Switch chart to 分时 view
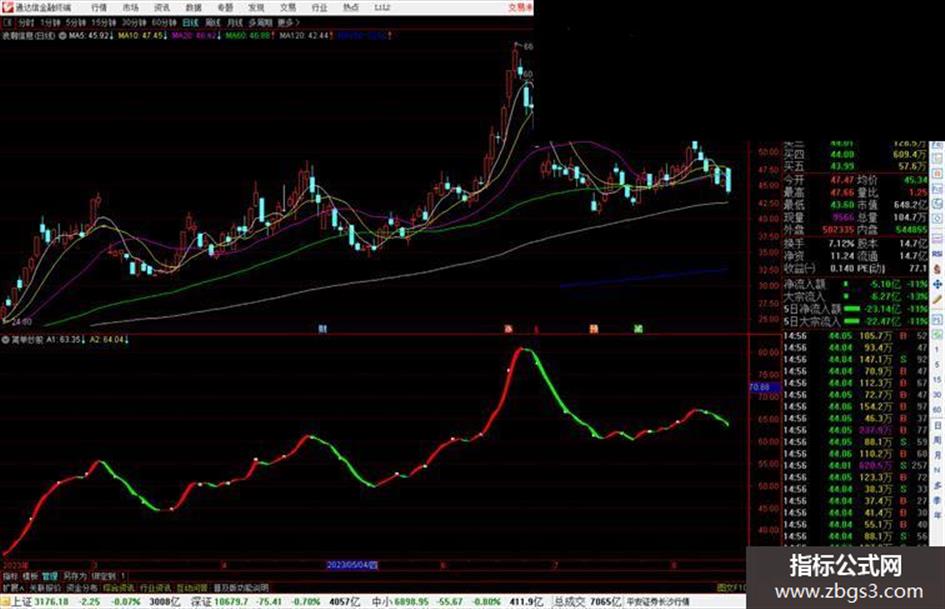 tap(25, 22)
